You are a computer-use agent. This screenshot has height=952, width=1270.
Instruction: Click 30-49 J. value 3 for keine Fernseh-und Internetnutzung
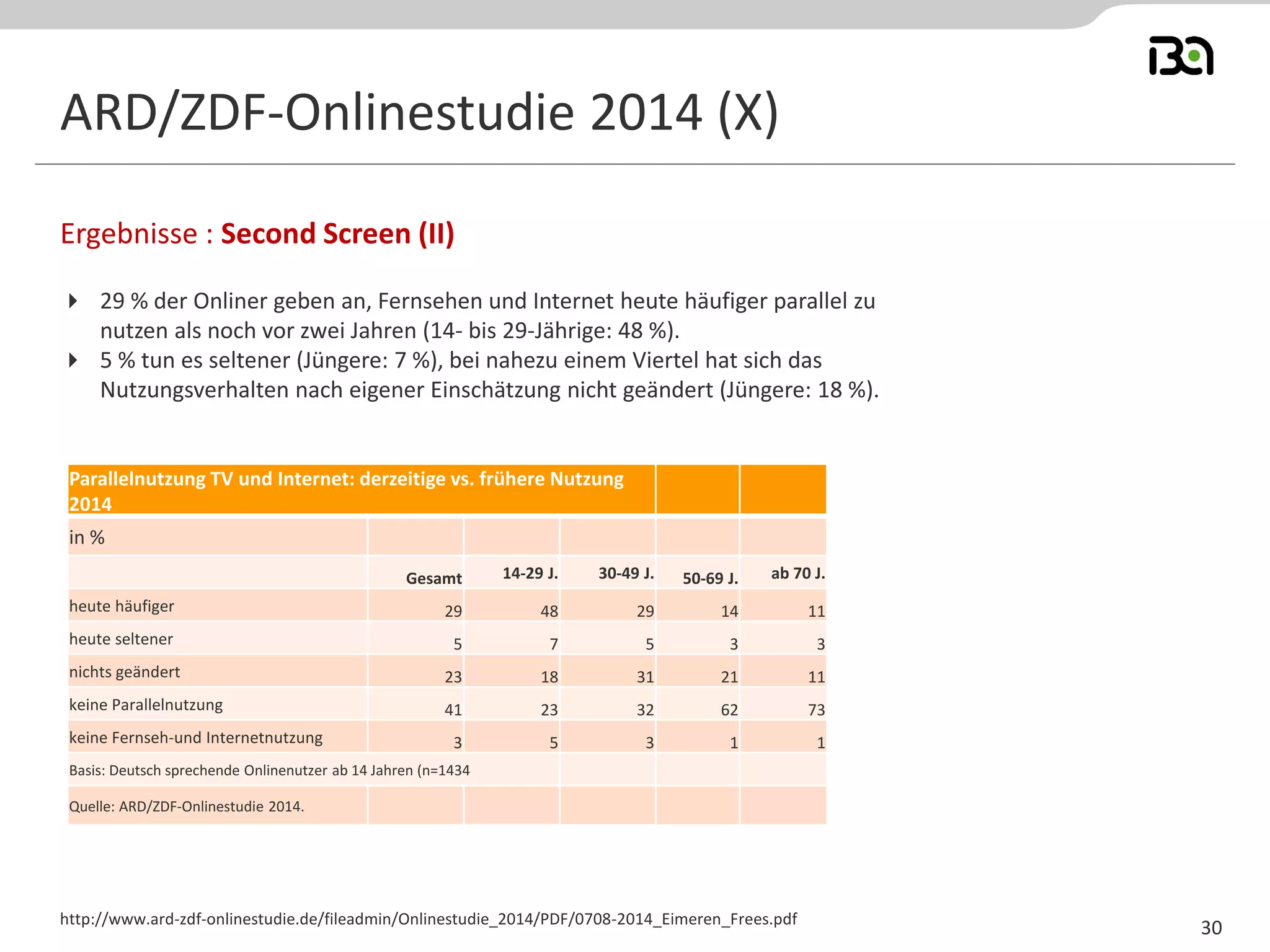click(650, 743)
